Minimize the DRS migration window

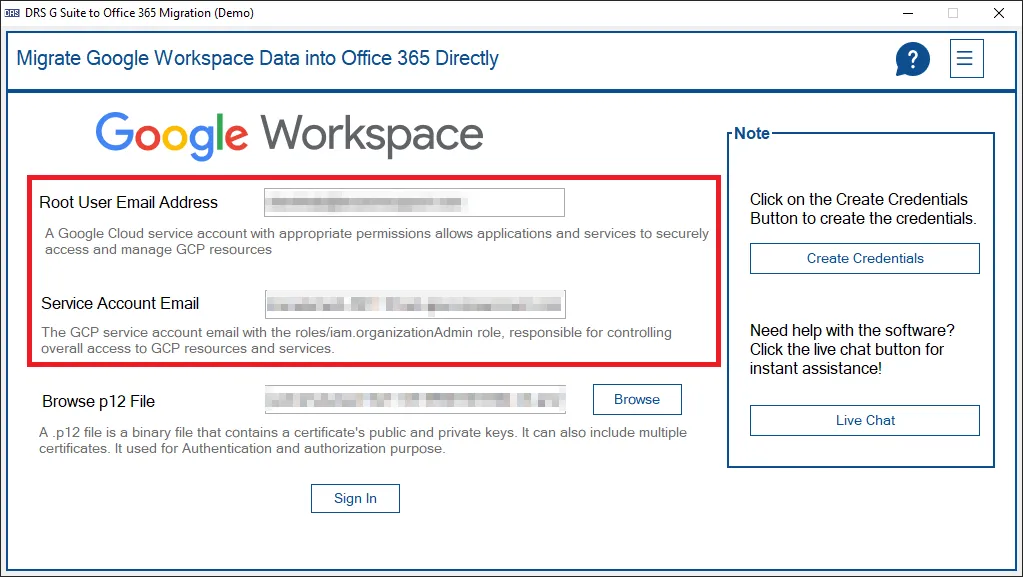907,13
